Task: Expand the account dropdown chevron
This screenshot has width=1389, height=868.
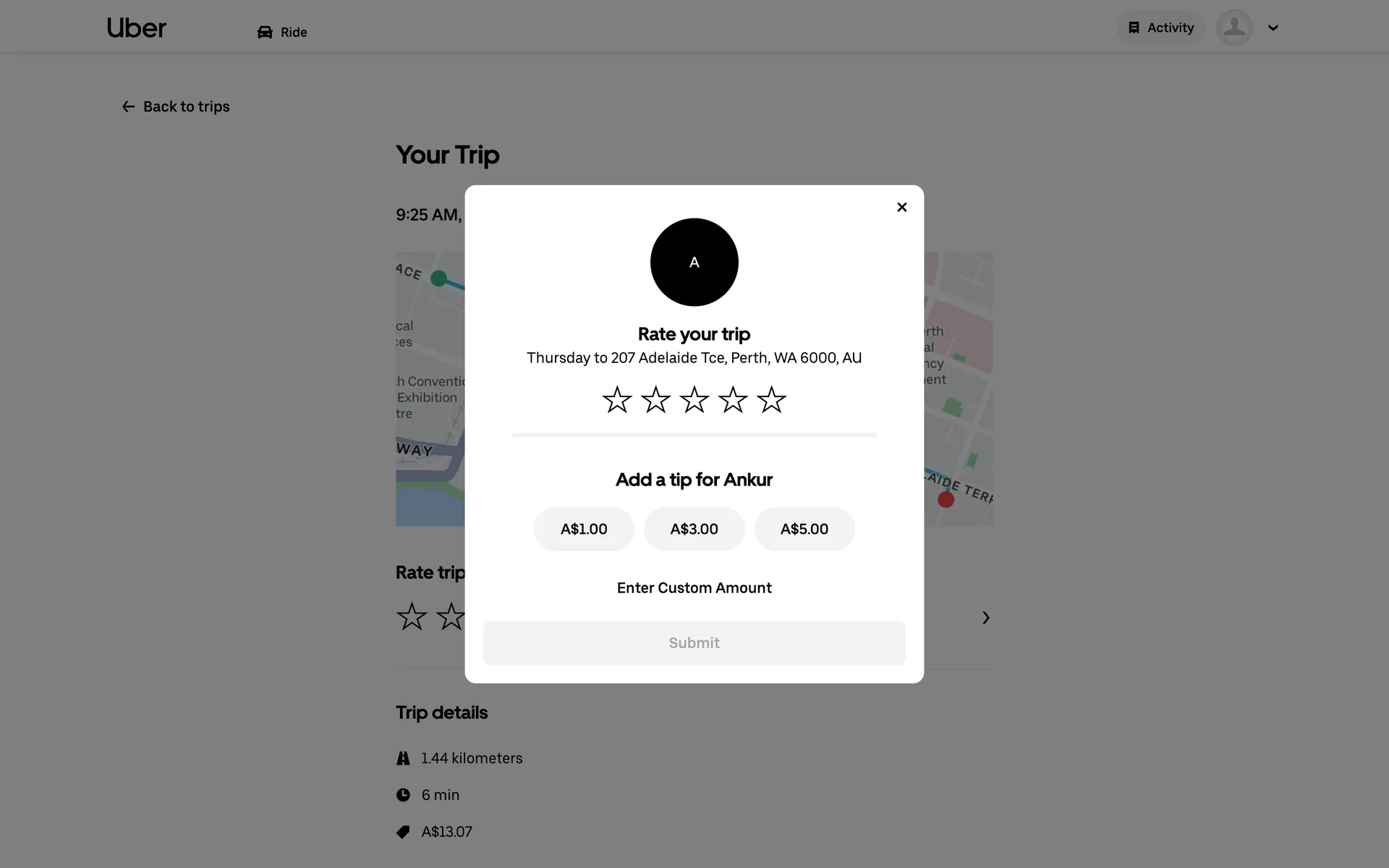Action: coord(1273,28)
